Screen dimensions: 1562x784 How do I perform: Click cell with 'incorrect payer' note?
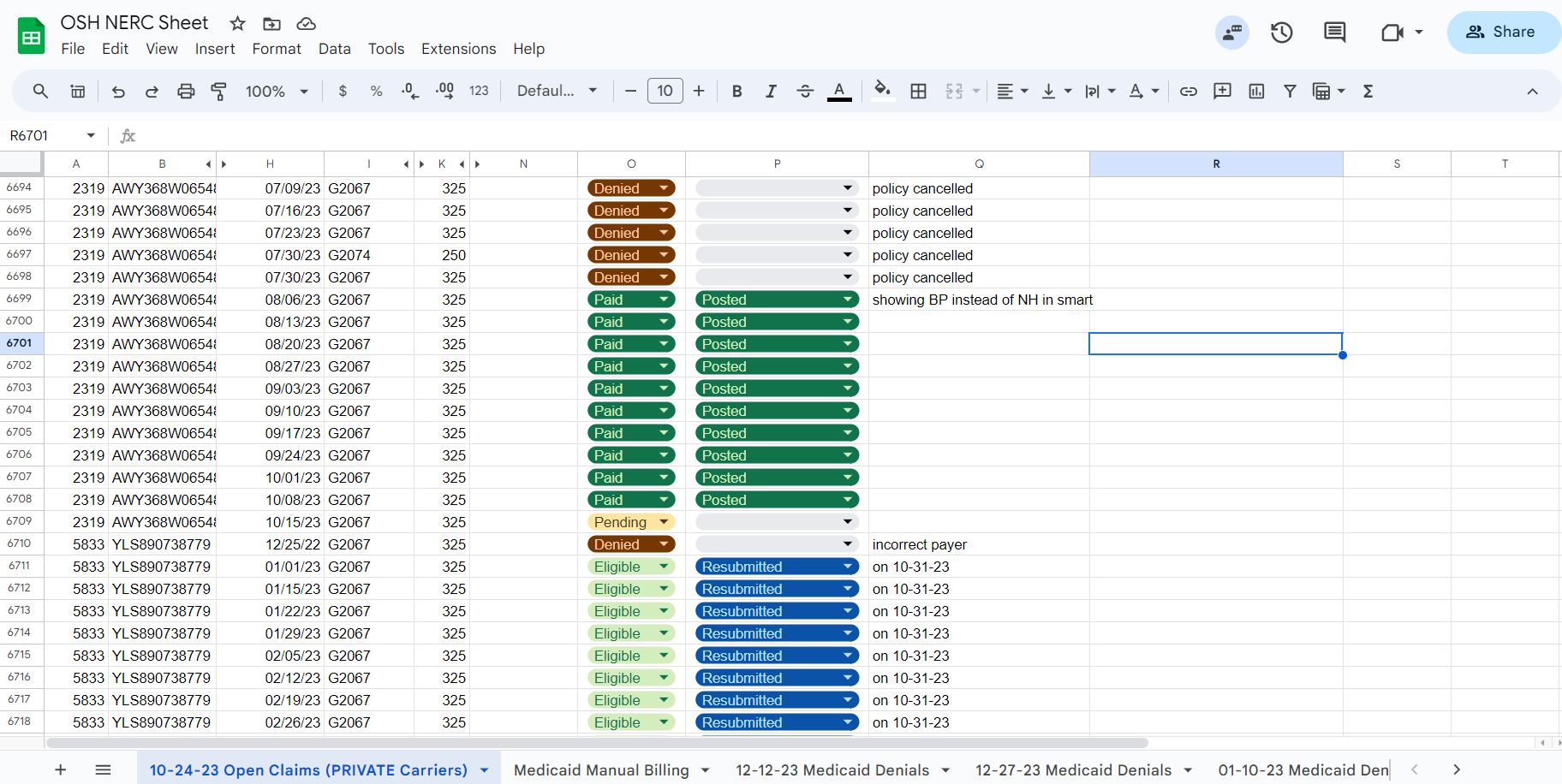click(x=979, y=544)
